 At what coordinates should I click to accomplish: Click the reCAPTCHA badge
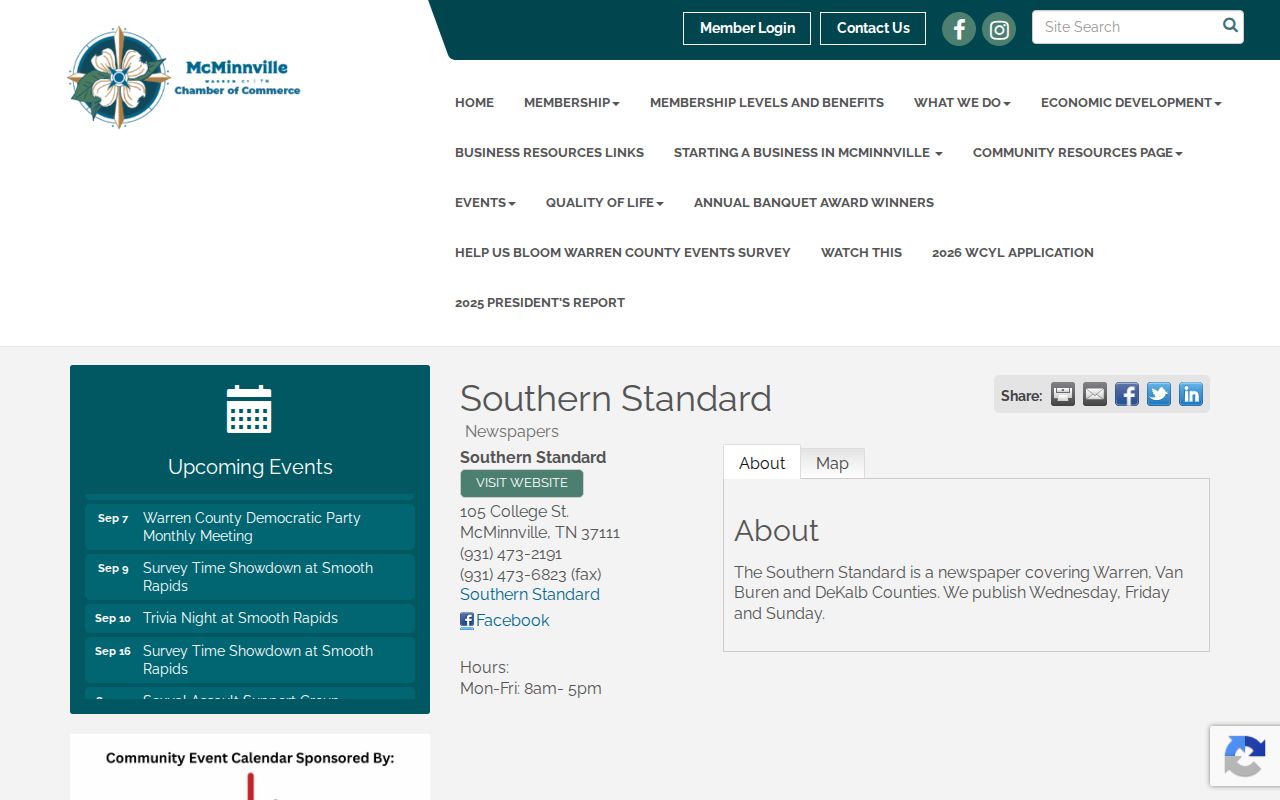1244,755
